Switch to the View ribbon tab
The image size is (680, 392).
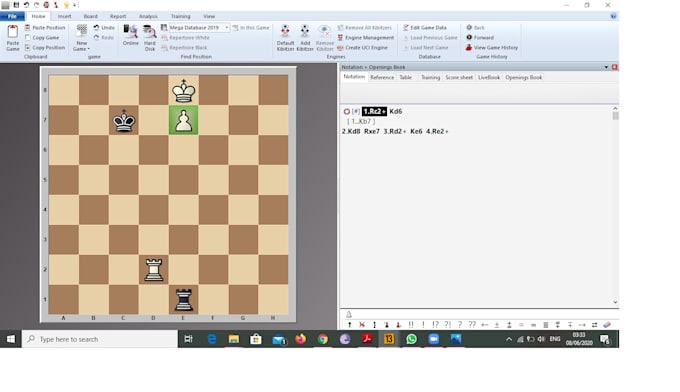click(209, 16)
